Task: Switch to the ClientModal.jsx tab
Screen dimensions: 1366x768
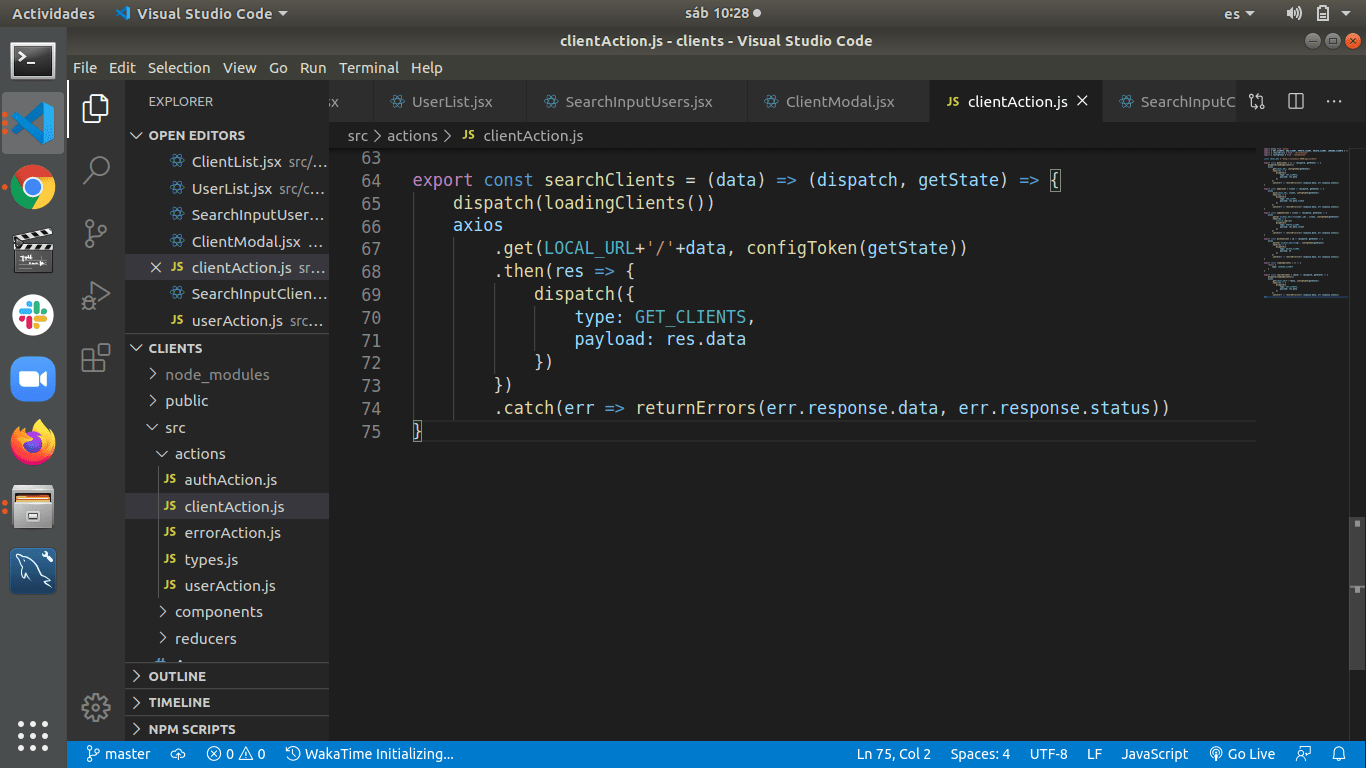Action: tap(839, 102)
